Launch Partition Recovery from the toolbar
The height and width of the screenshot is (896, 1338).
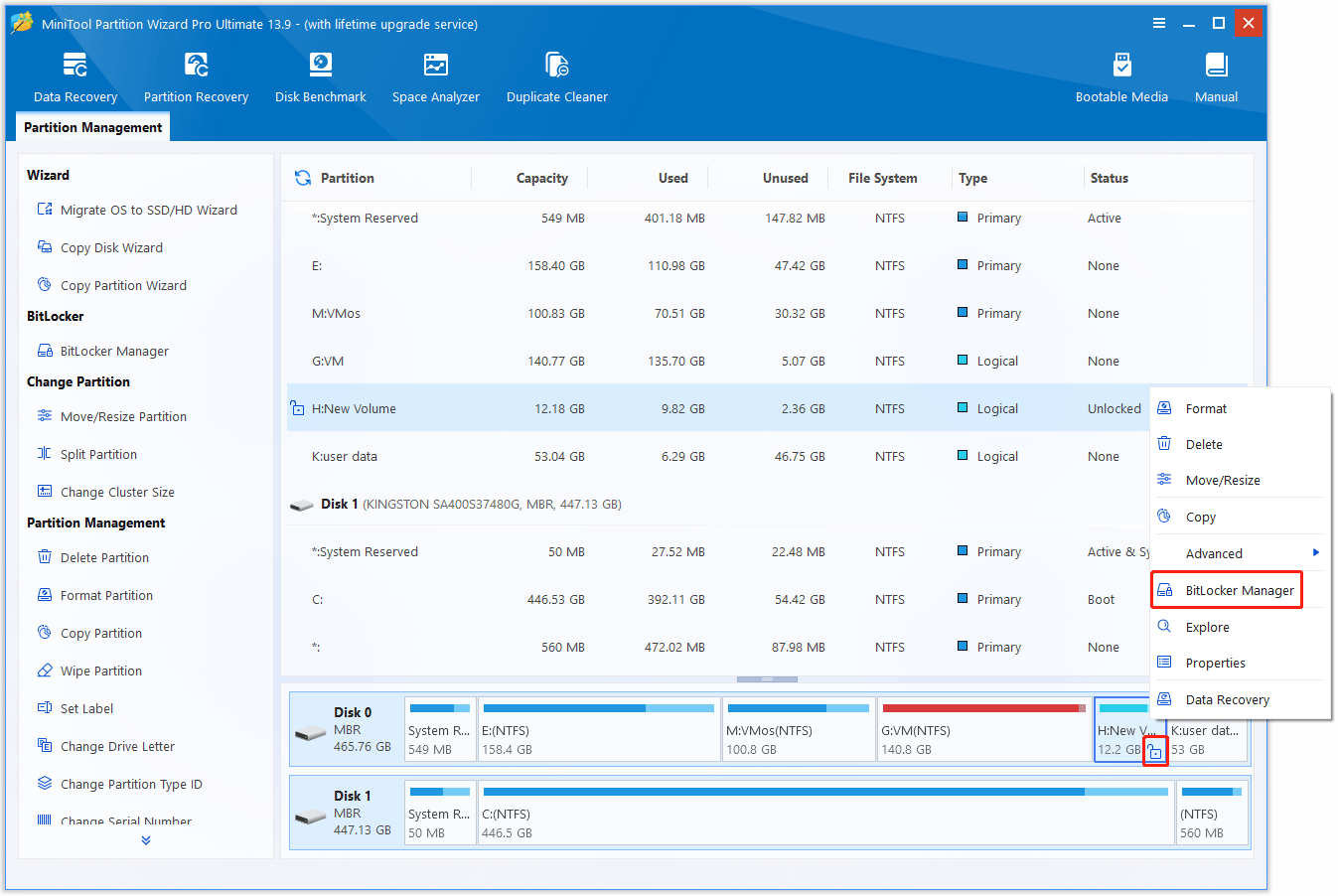click(196, 78)
